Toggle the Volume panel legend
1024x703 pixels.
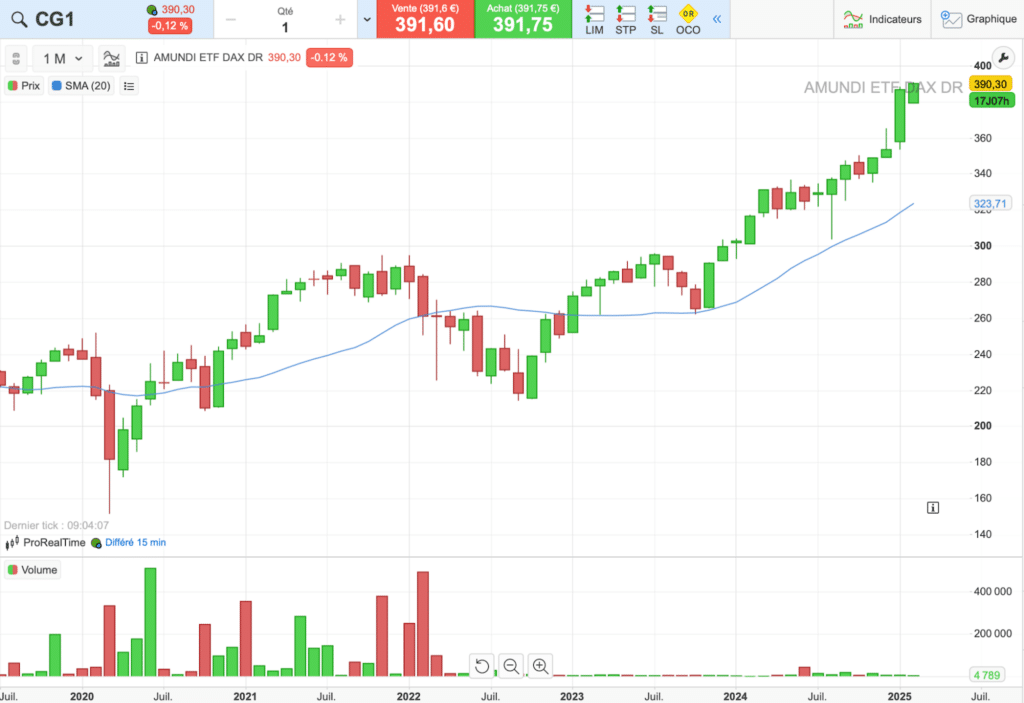pos(33,570)
